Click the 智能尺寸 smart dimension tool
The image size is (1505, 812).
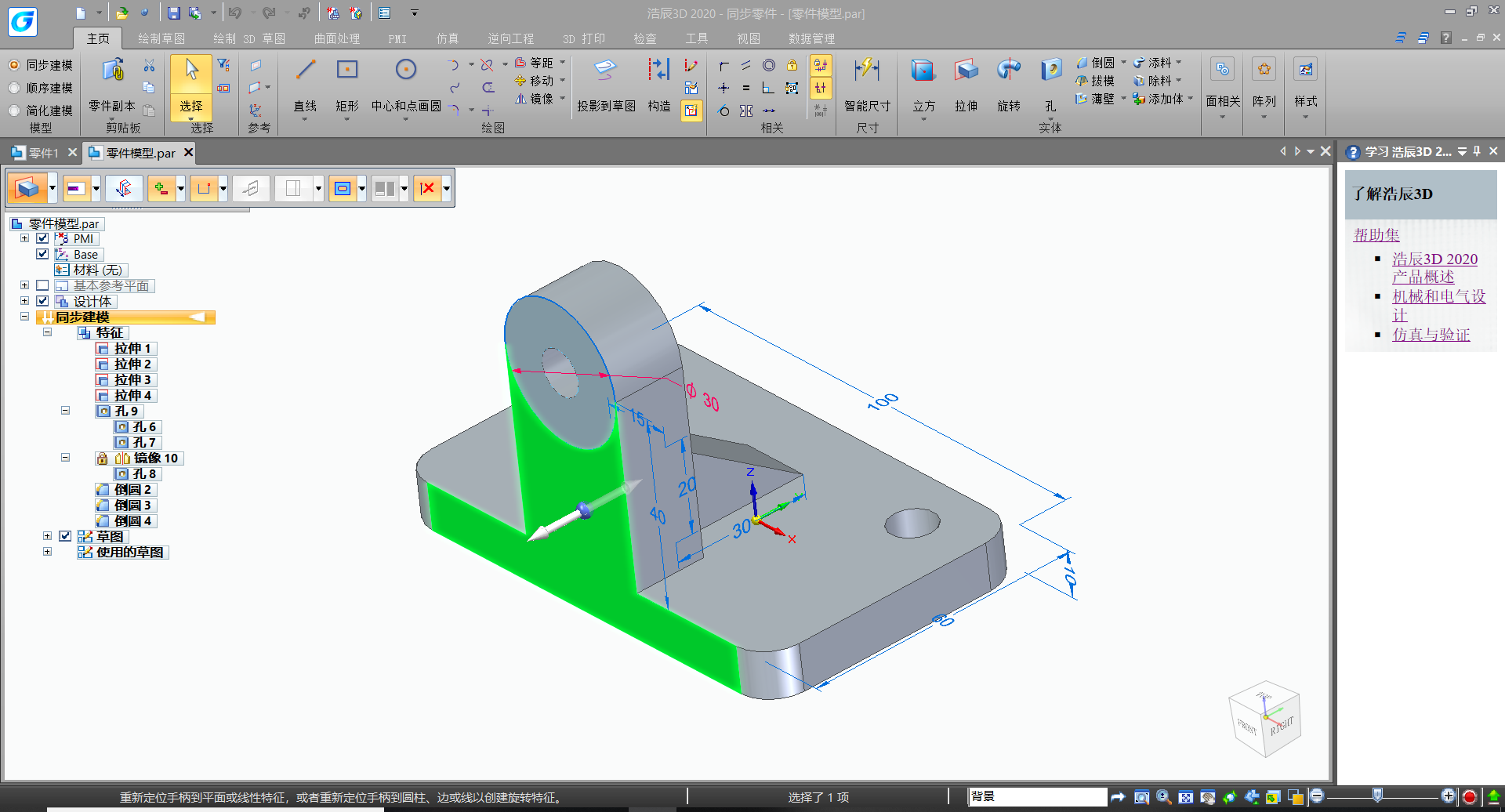click(x=867, y=71)
